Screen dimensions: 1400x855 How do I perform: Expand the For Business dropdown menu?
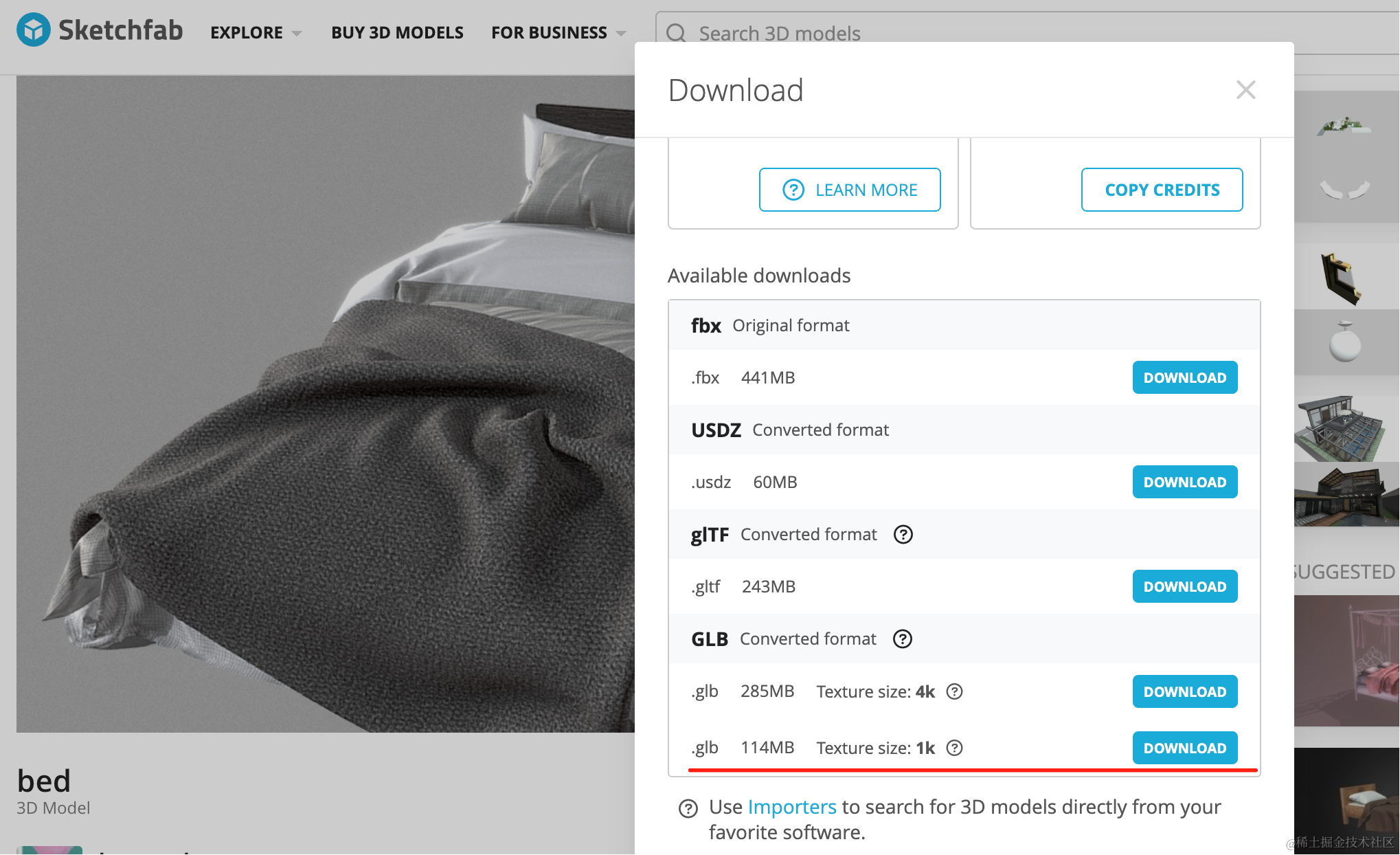click(x=558, y=32)
